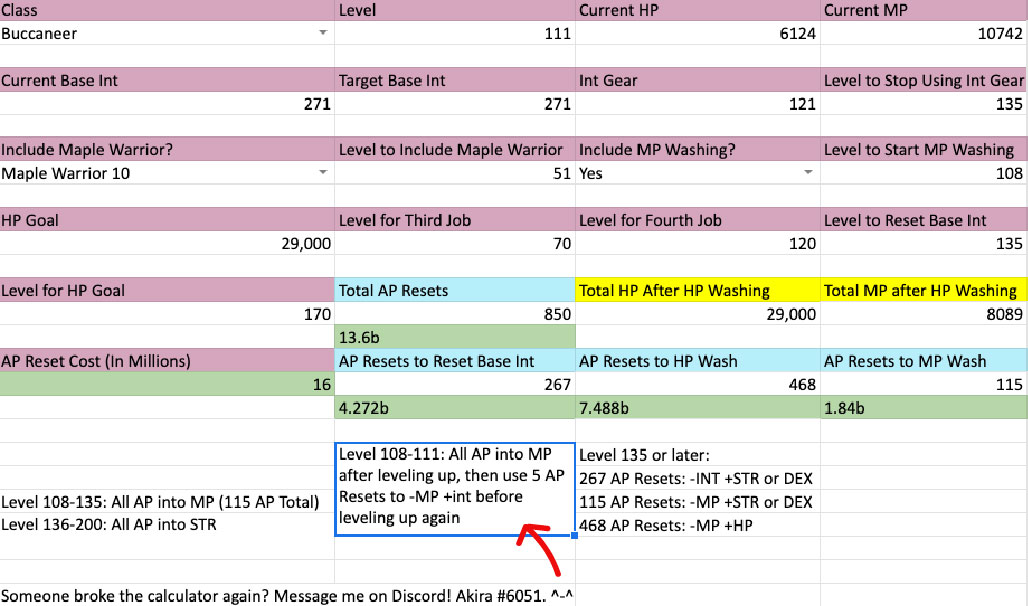Click the Level for HP Goal value 170
The image size is (1028, 606).
166,314
